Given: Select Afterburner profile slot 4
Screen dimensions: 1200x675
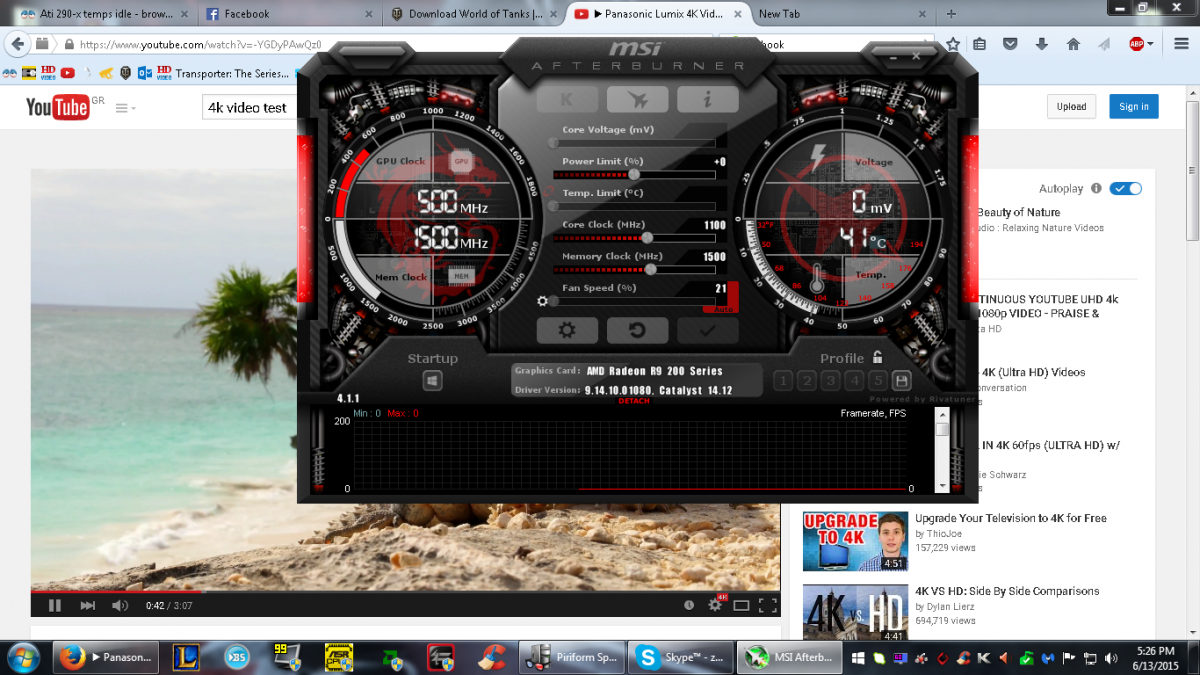Looking at the screenshot, I should coord(854,381).
